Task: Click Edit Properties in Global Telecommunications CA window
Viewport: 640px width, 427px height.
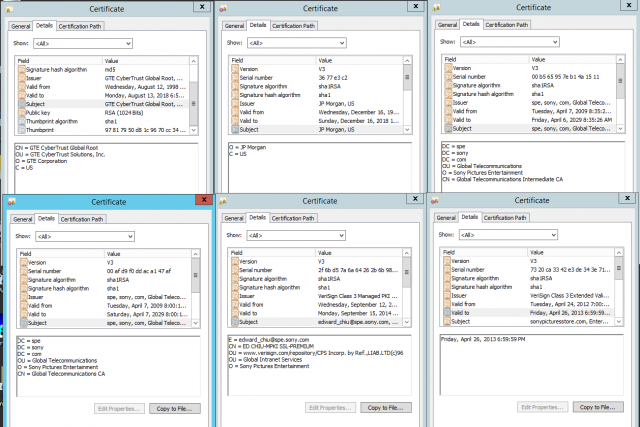Action: pos(119,409)
